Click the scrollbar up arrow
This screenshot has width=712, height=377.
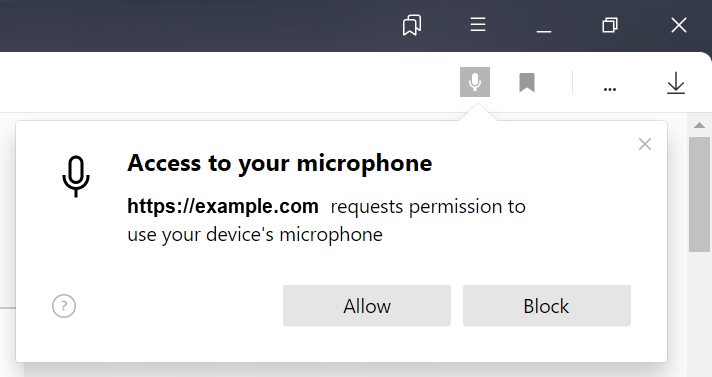point(700,125)
